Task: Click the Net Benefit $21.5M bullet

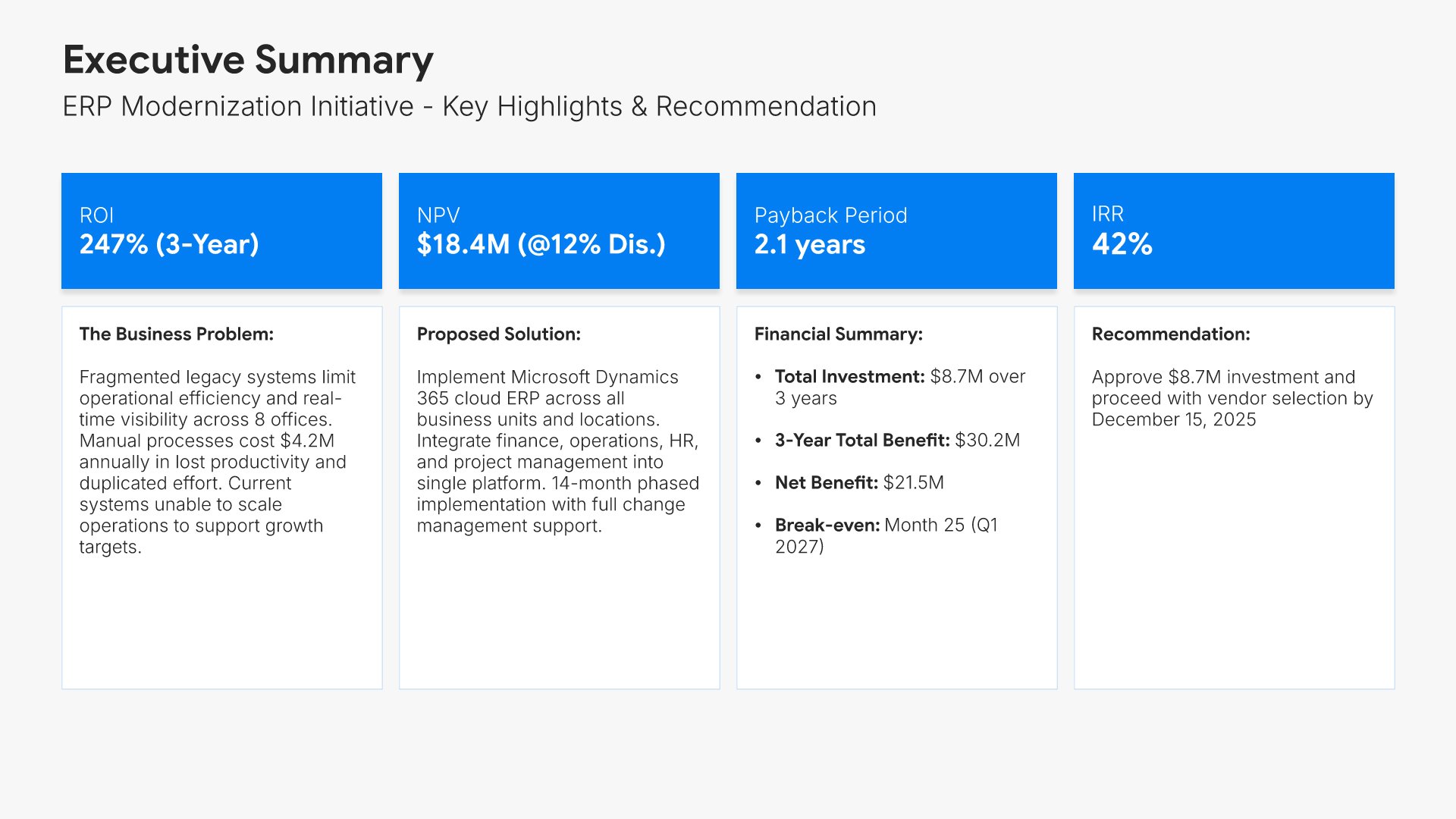Action: 859,482
